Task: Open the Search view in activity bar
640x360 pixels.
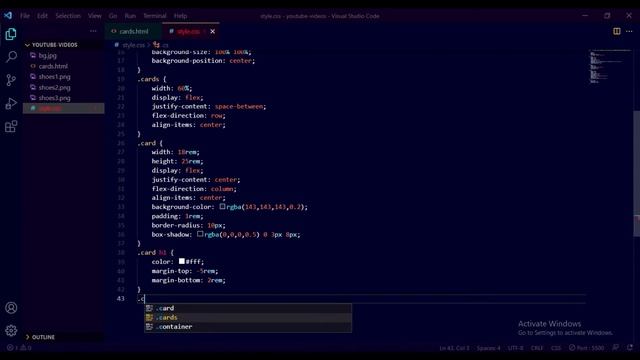Action: pos(11,56)
